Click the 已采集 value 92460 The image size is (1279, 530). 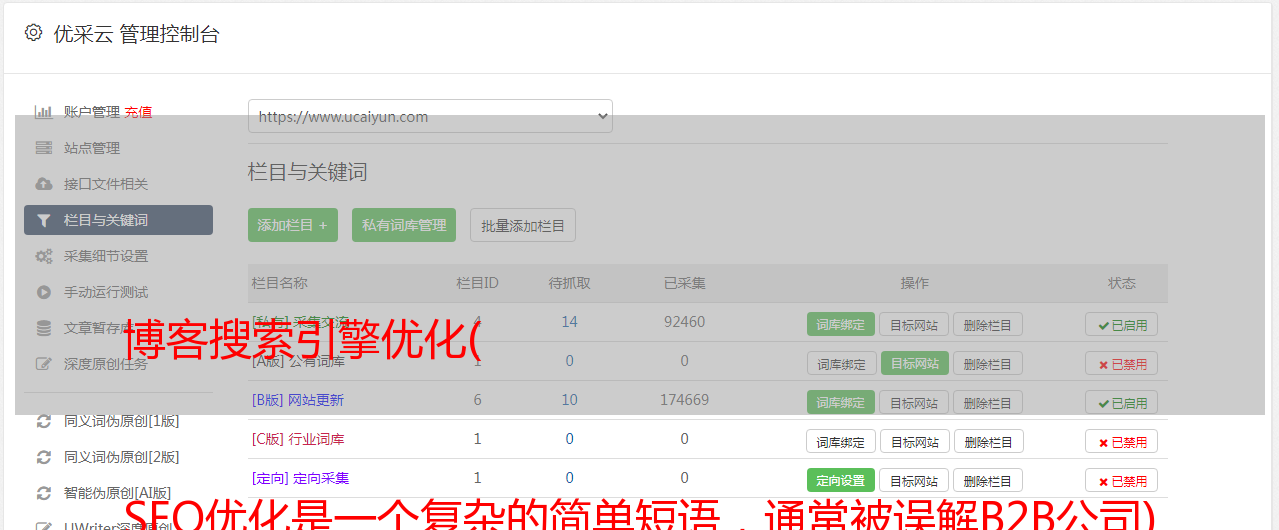tap(684, 322)
